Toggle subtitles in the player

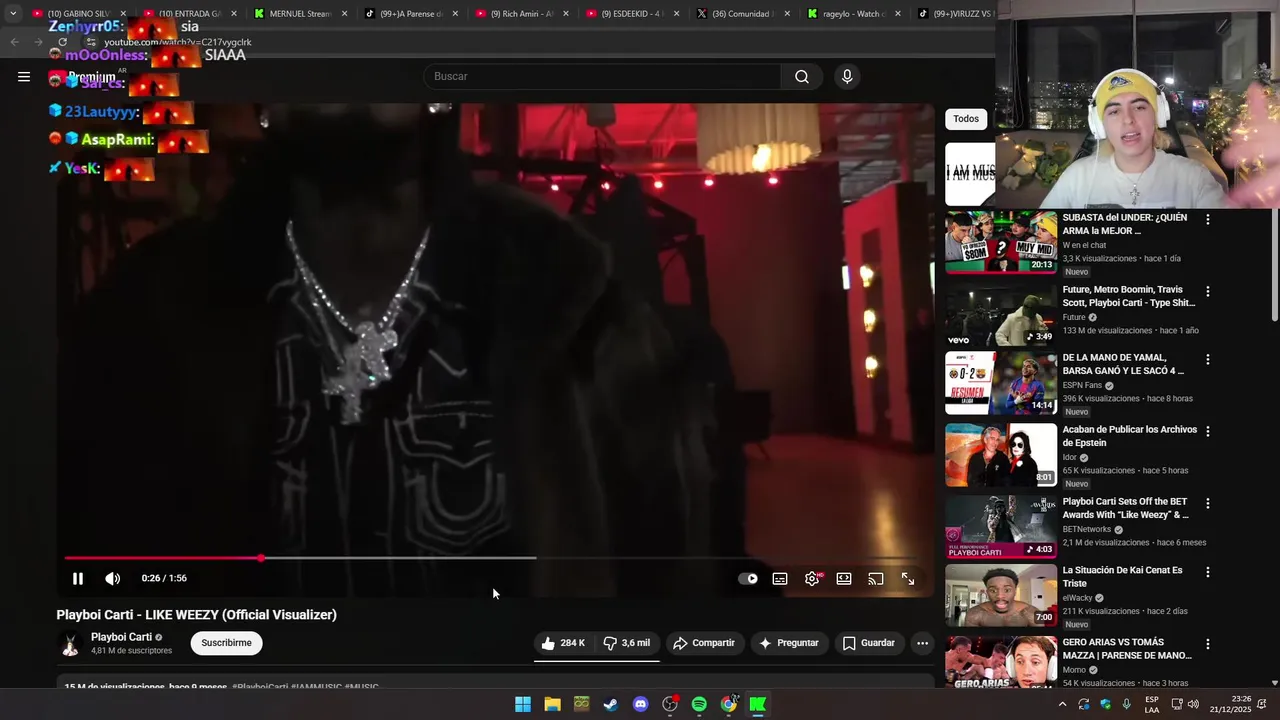coord(780,579)
